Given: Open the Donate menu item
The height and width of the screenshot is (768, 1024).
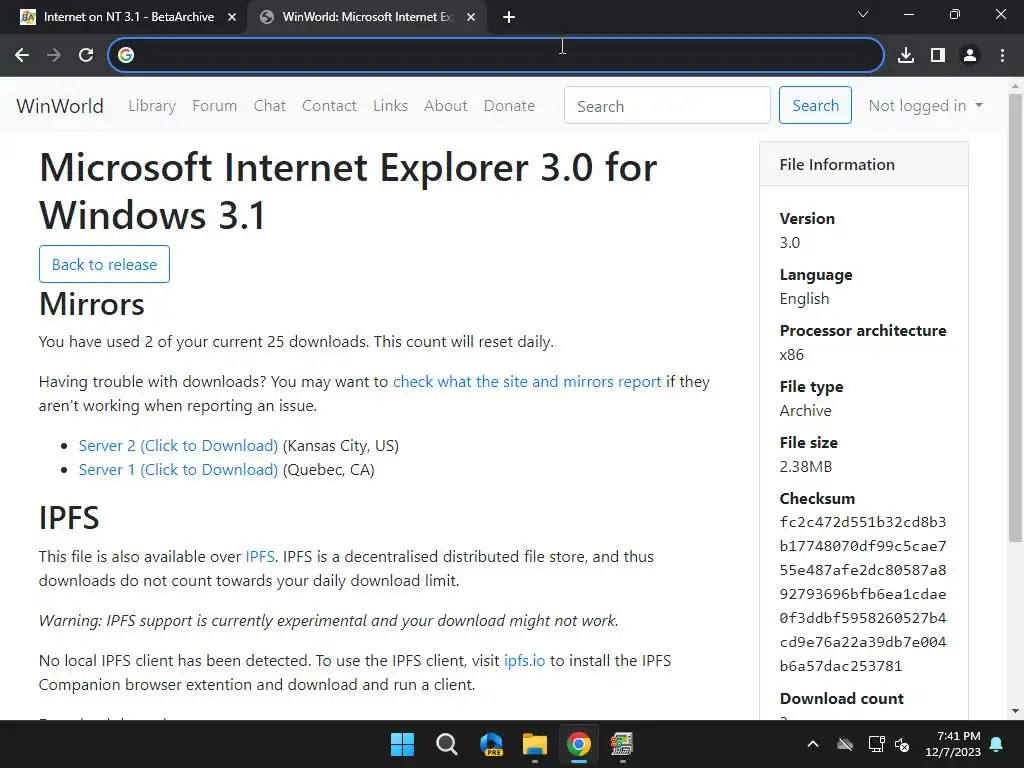Looking at the screenshot, I should point(509,106).
